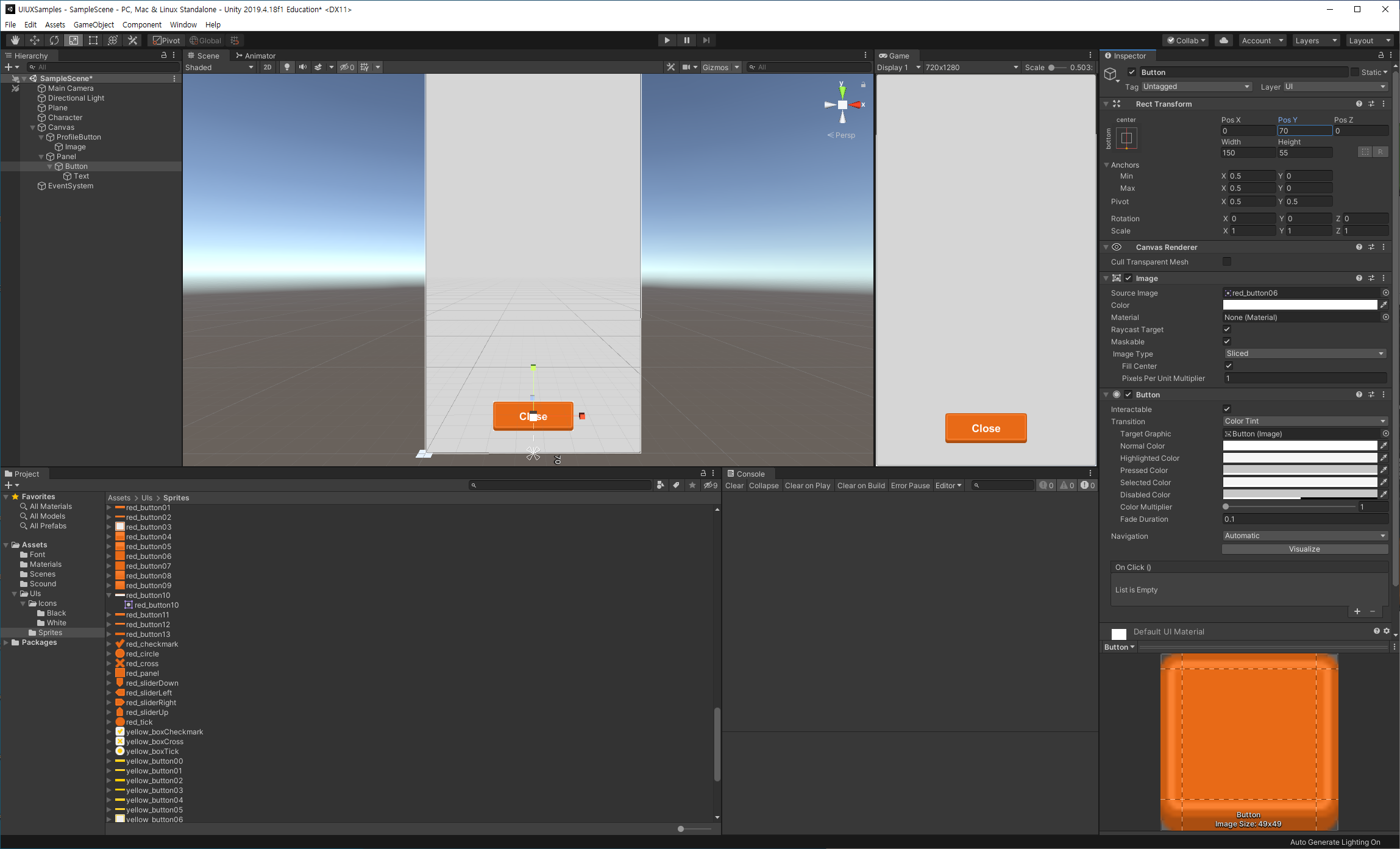Toggle the Interactable checkbox

(x=1227, y=410)
